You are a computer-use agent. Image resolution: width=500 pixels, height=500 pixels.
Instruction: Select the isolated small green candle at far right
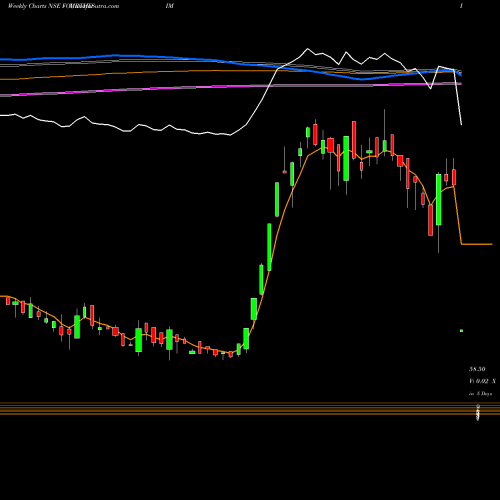(461, 331)
